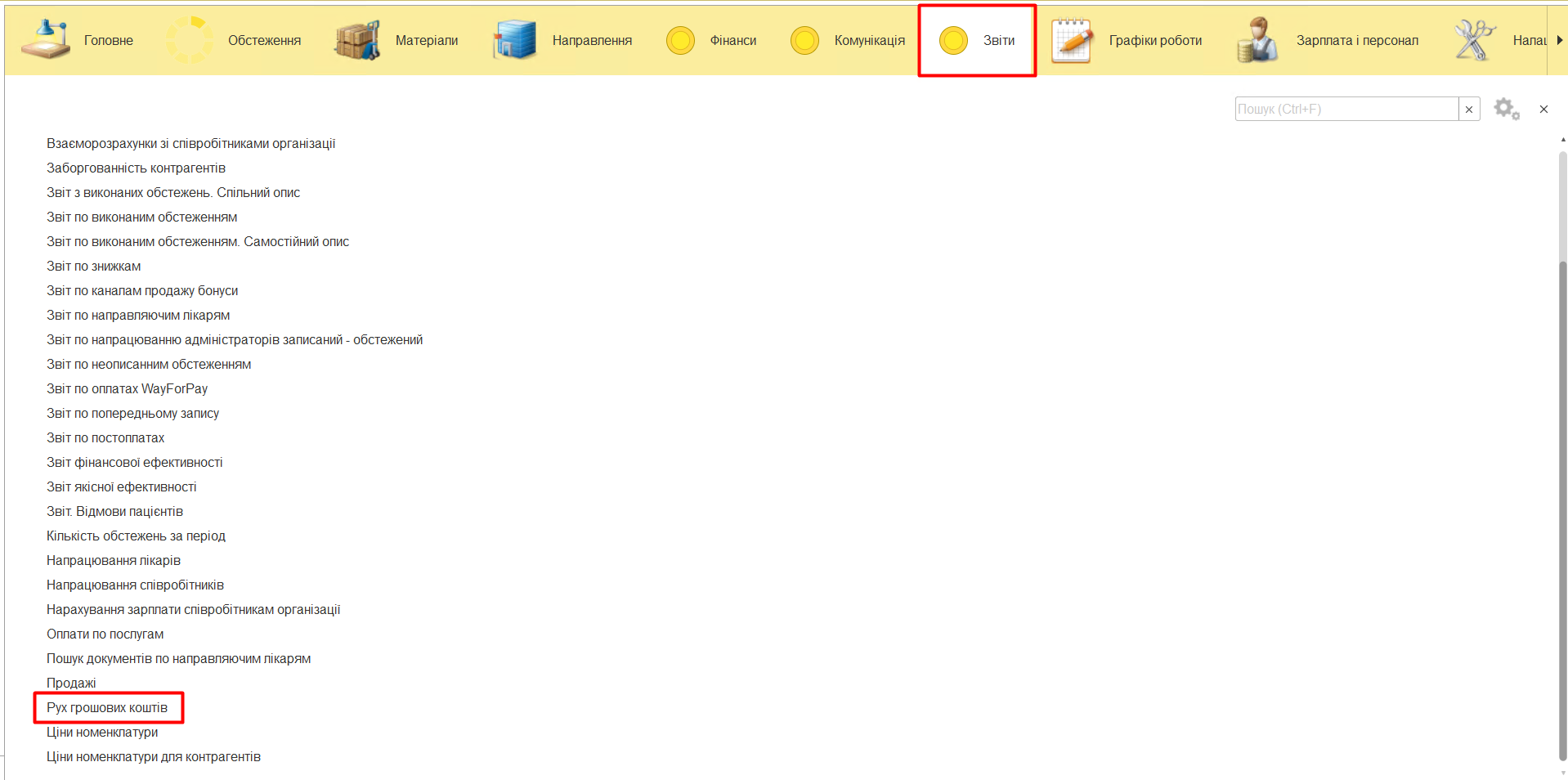Open the Комунікація section icon
This screenshot has width=1568, height=780.
point(804,40)
